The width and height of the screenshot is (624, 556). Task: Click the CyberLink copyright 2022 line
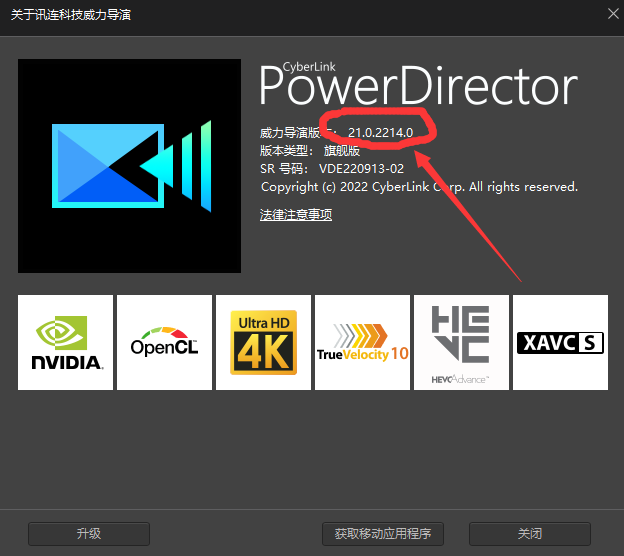click(x=419, y=187)
